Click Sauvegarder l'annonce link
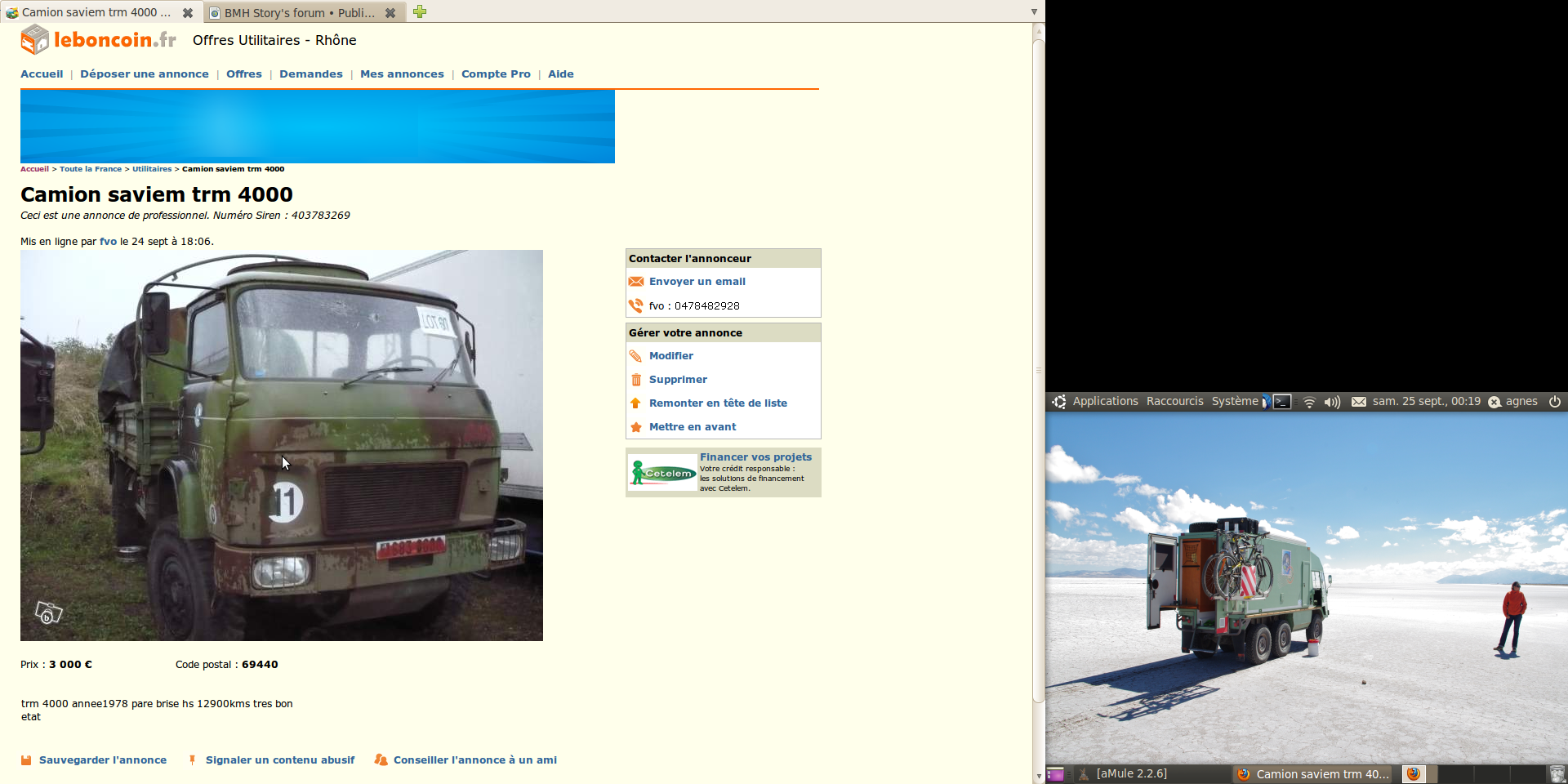This screenshot has height=784, width=1568. pos(102,760)
